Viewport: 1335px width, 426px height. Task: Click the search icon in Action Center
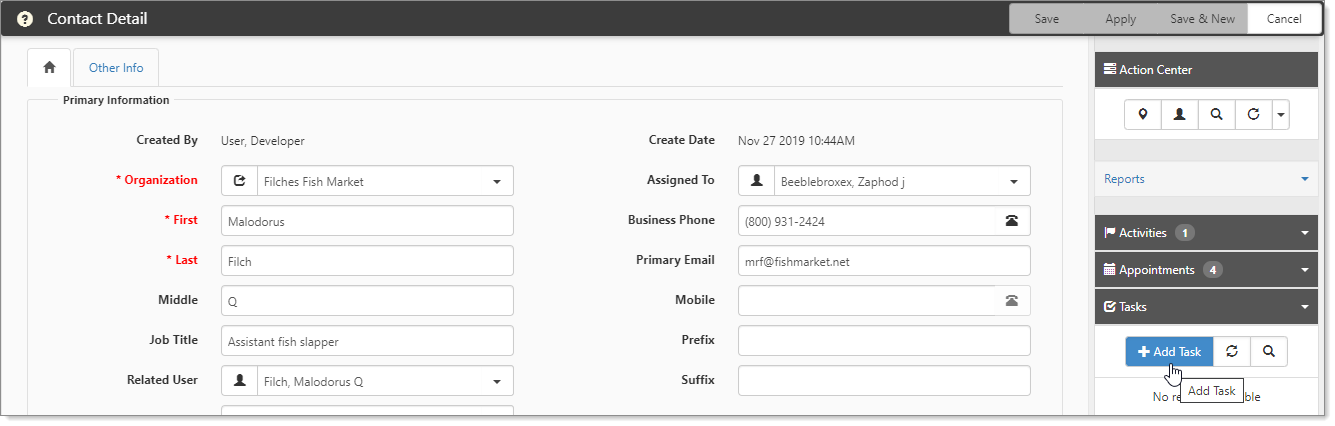1216,115
